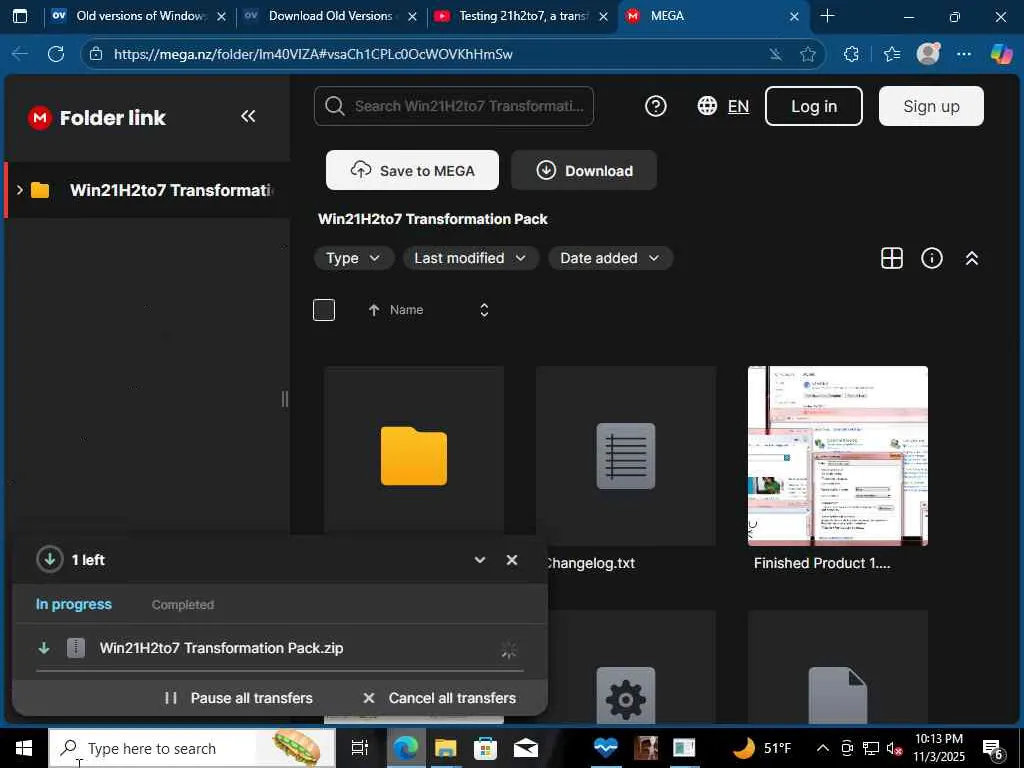Open Windows Start menu

pyautogui.click(x=24, y=748)
